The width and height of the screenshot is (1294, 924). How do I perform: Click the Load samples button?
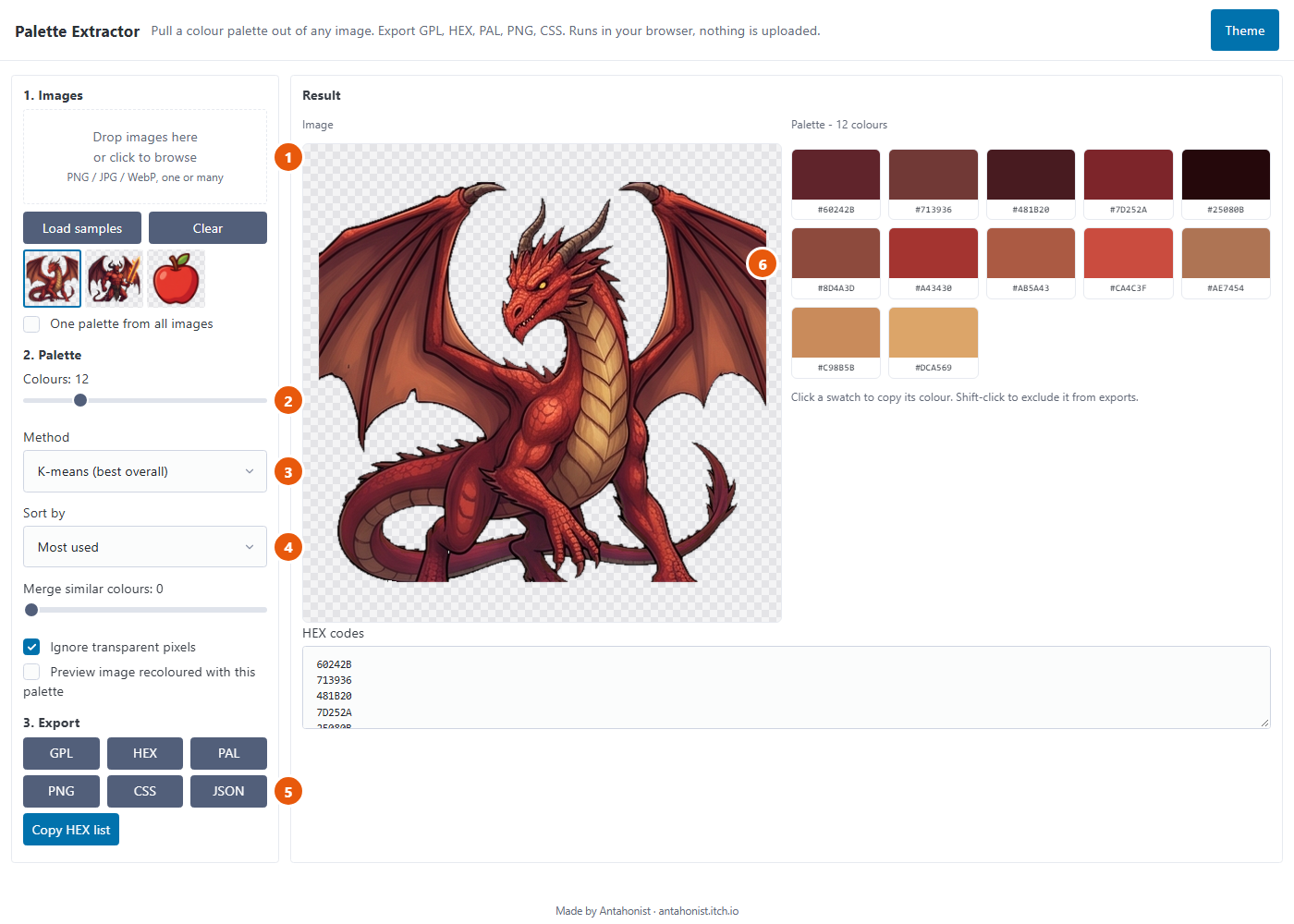click(x=82, y=228)
